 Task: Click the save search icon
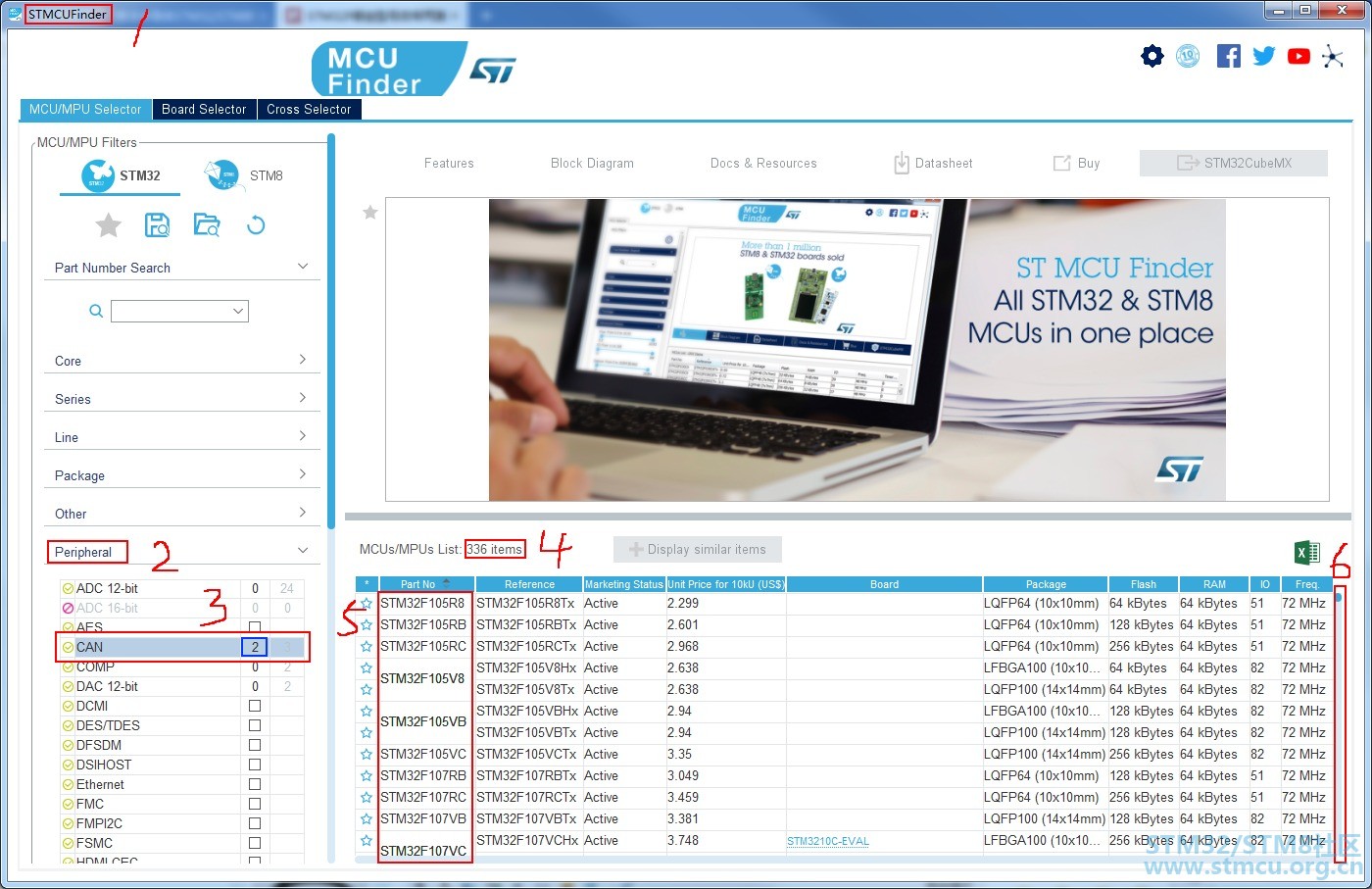coord(157,225)
